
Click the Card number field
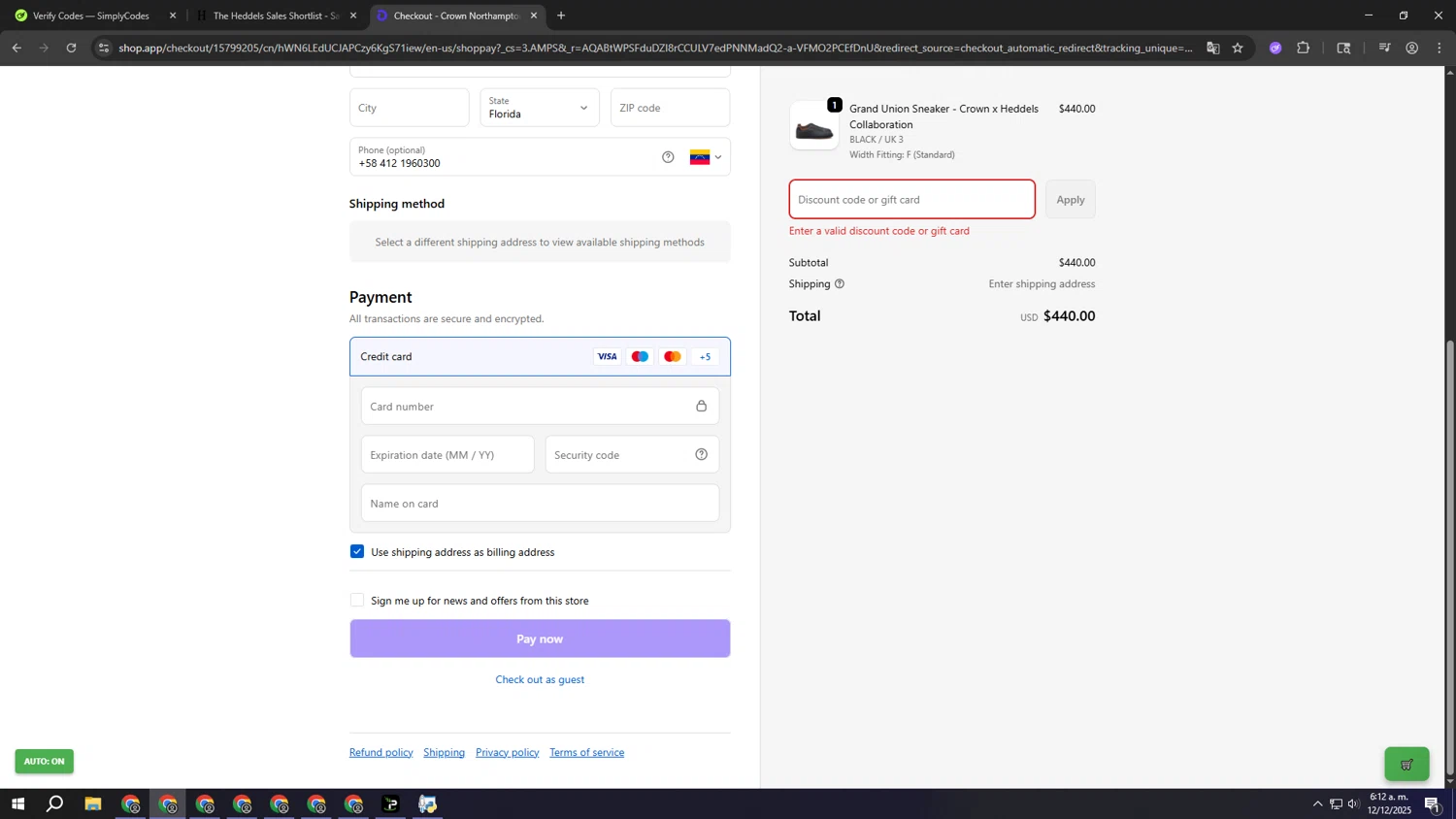(x=540, y=406)
